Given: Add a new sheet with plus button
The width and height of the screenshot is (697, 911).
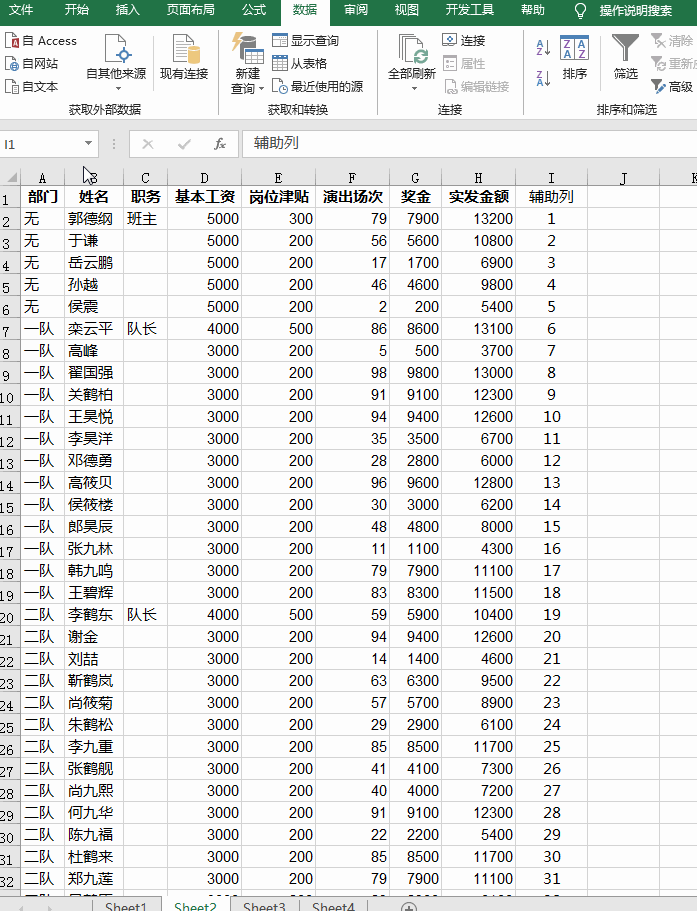Looking at the screenshot, I should click(x=409, y=906).
